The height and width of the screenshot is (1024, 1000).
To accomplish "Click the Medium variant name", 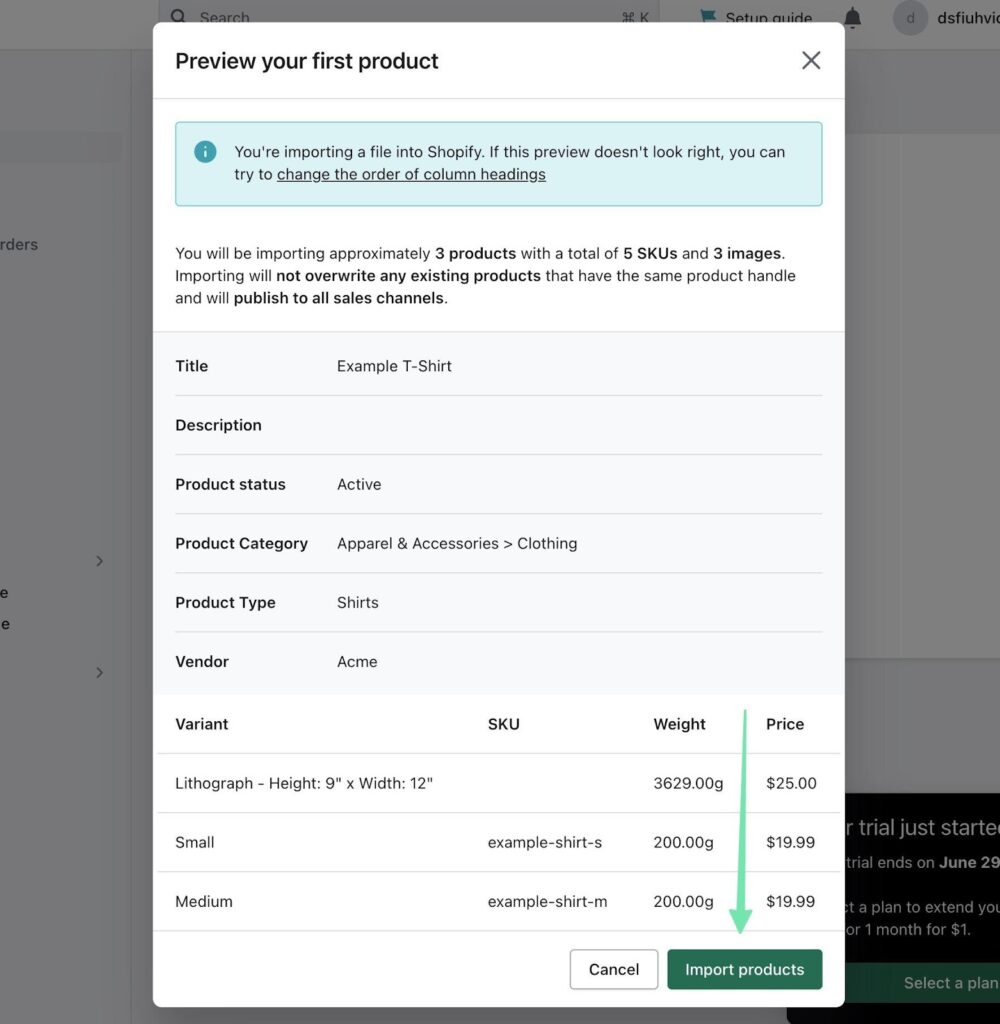I will coord(204,901).
